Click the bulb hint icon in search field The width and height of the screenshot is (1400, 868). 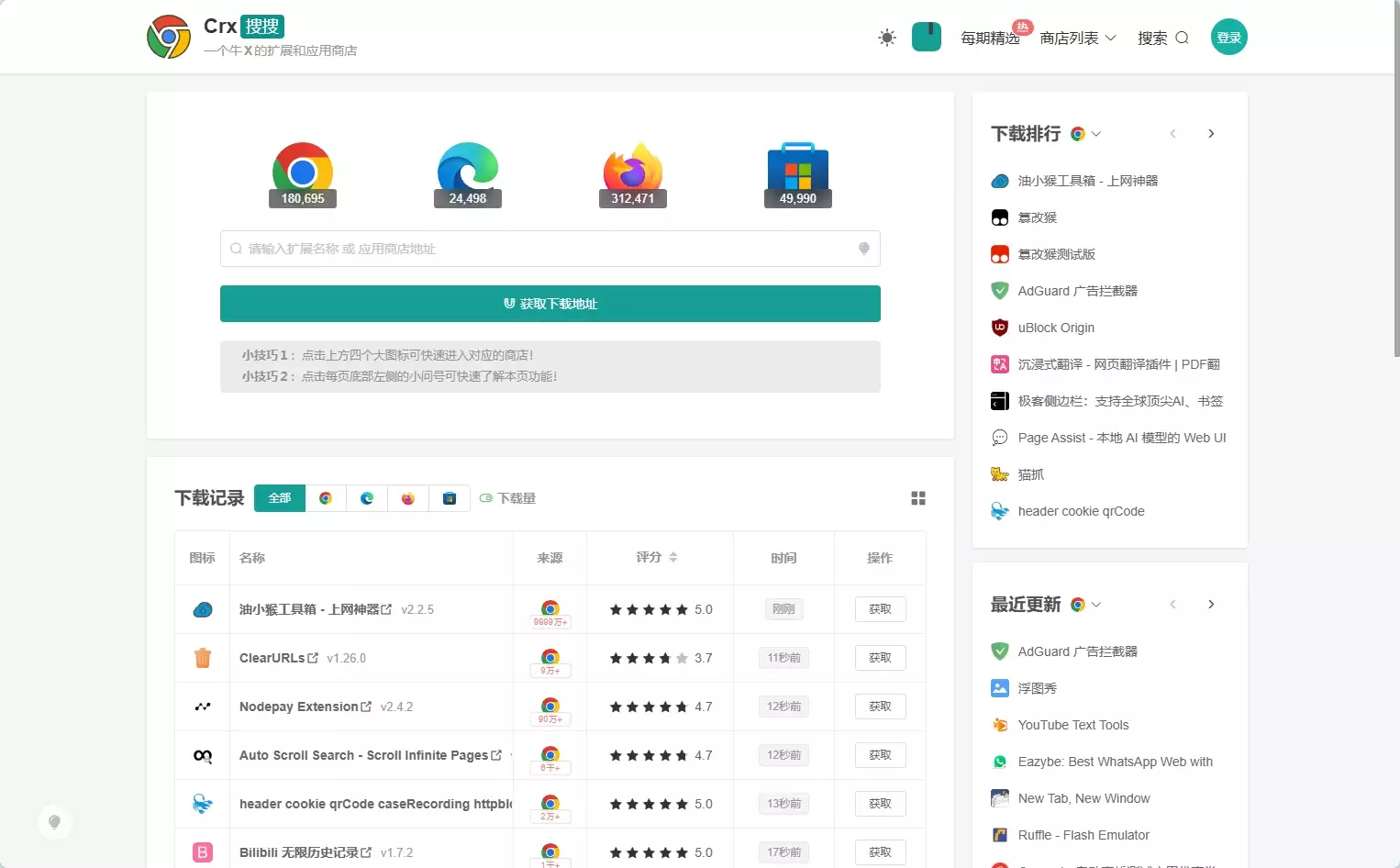(x=863, y=249)
